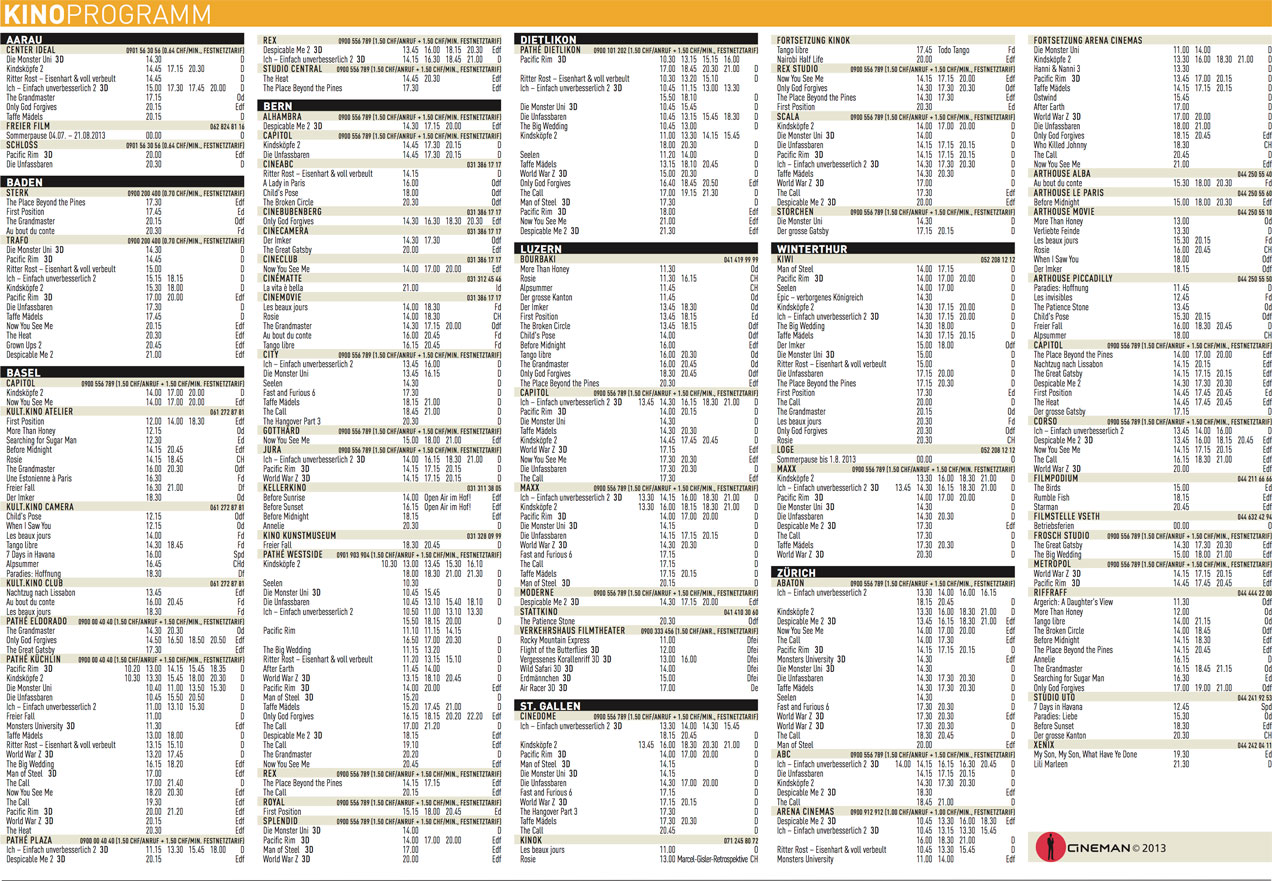
Task: Click the film 'Rocky Mountain Express'
Action: click(x=554, y=640)
